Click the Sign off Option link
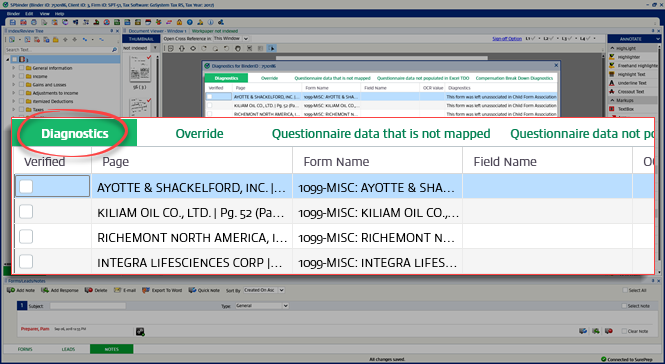 tap(507, 39)
